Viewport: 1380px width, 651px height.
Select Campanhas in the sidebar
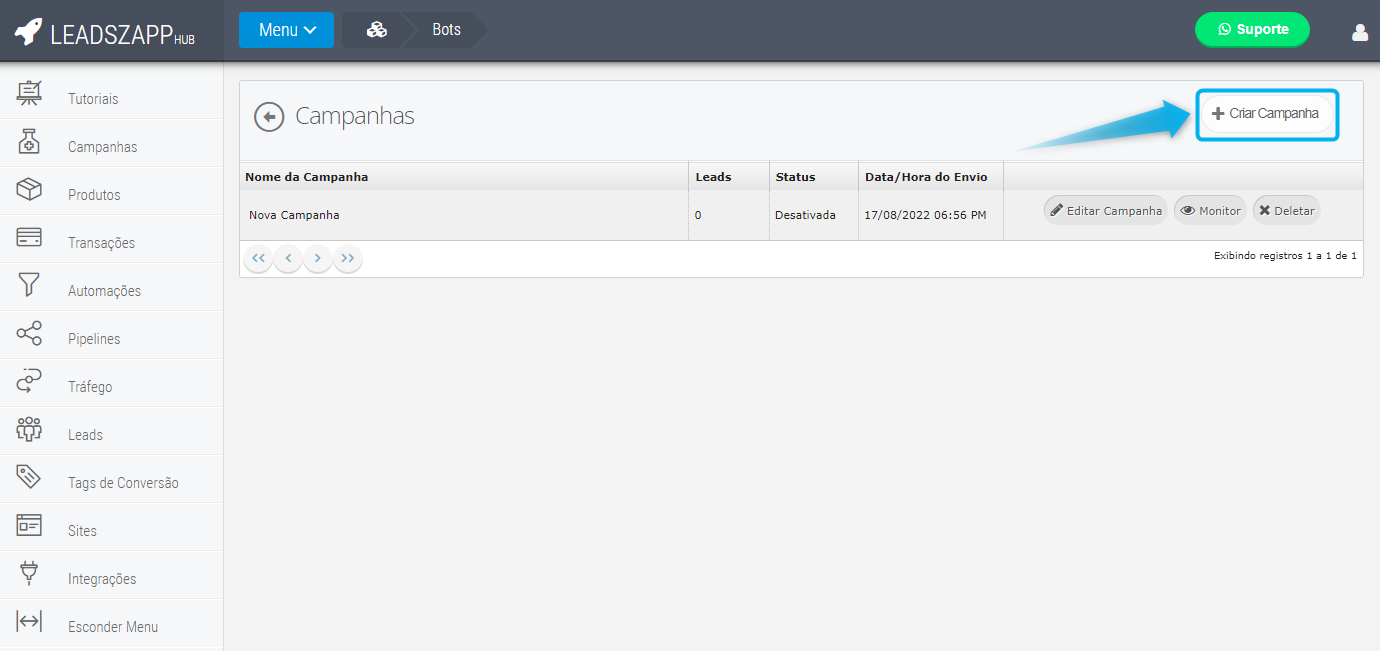pyautogui.click(x=102, y=147)
